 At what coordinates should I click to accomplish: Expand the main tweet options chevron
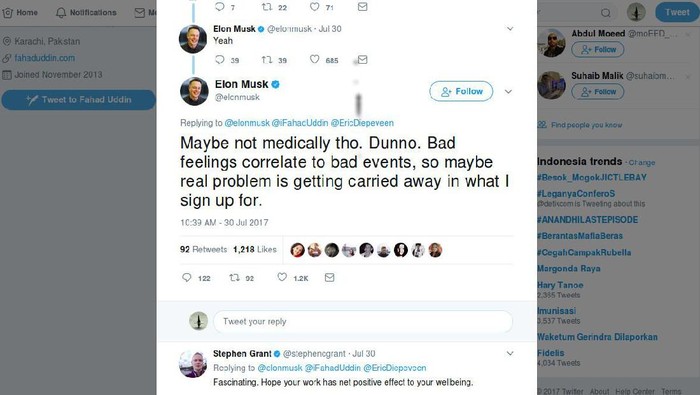point(508,91)
